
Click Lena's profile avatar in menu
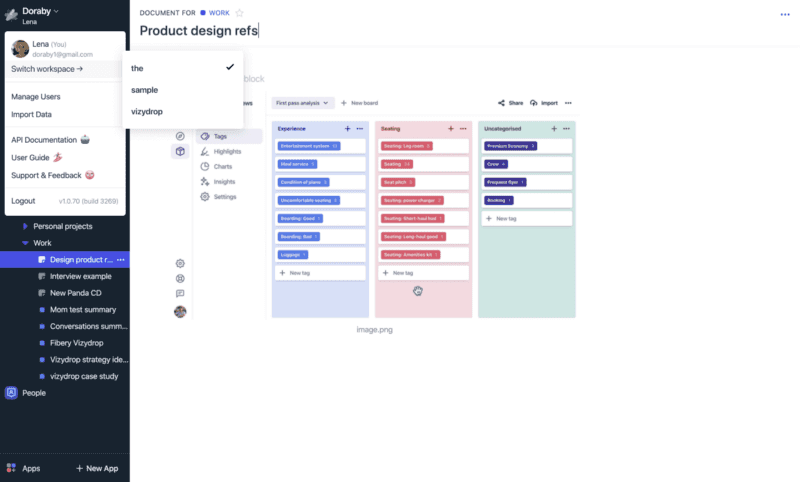[20, 49]
